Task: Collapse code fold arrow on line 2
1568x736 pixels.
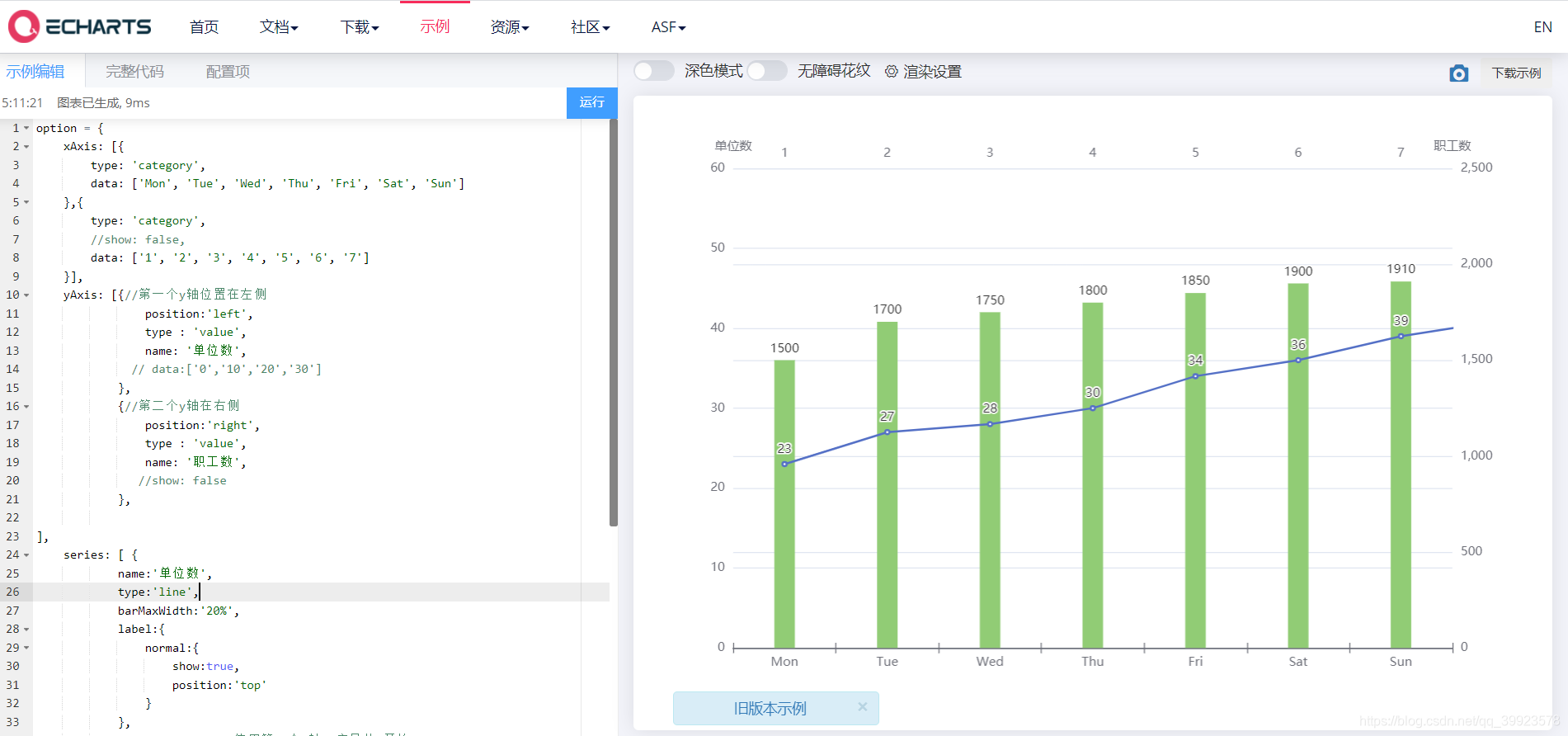Action: (26, 147)
